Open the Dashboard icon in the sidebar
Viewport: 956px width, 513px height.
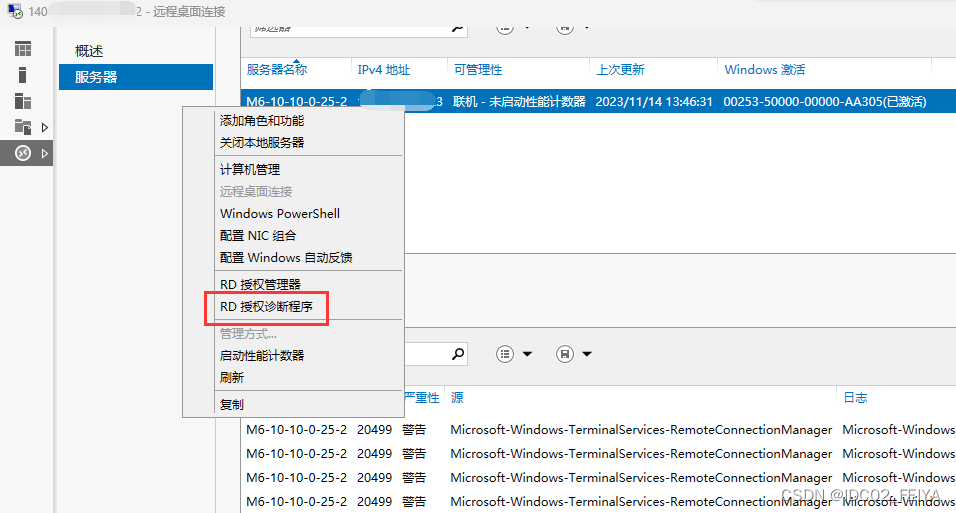23,49
